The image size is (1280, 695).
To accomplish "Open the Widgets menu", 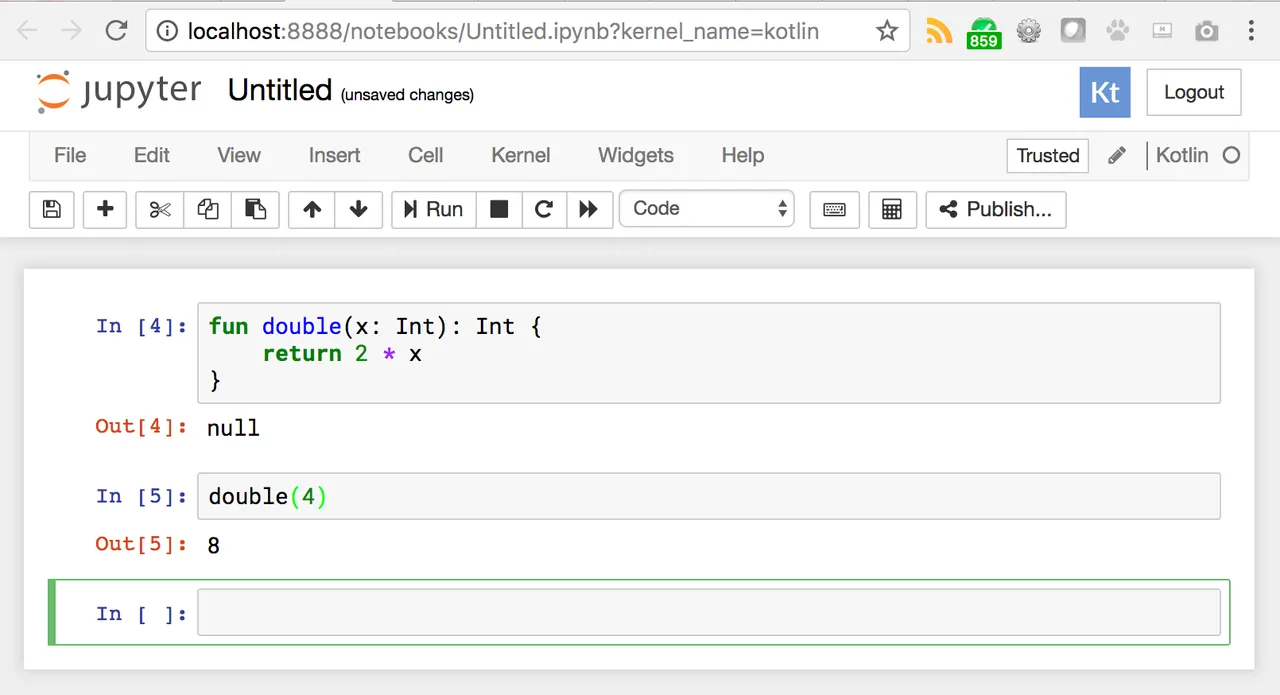I will coord(636,155).
